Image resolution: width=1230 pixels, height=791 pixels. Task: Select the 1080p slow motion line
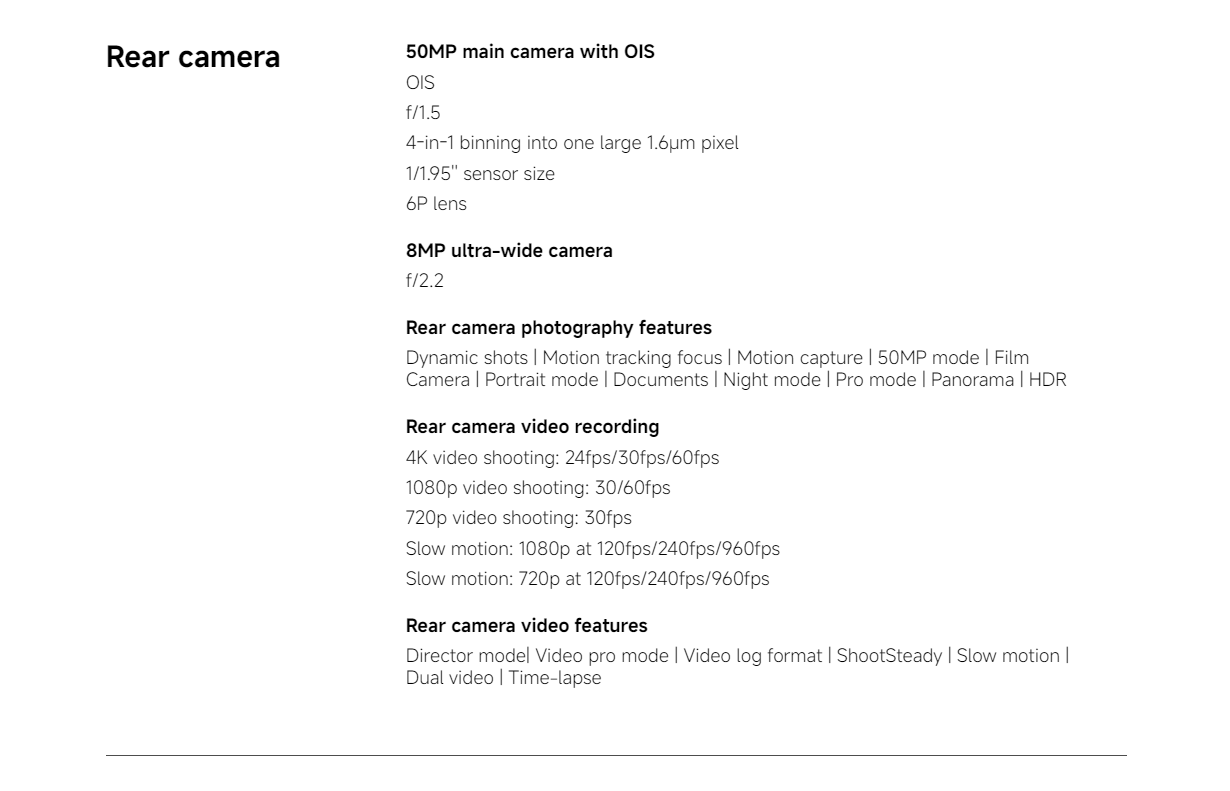click(592, 548)
